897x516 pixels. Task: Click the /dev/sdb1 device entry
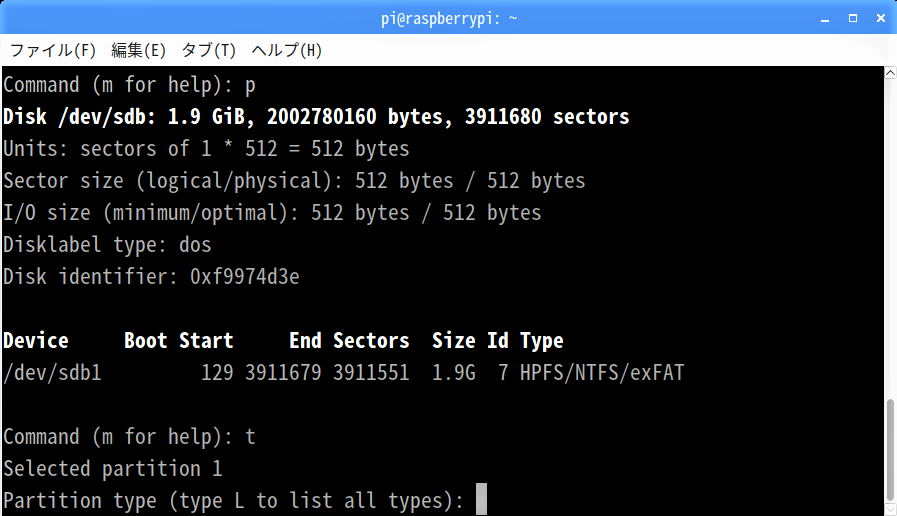tap(53, 373)
